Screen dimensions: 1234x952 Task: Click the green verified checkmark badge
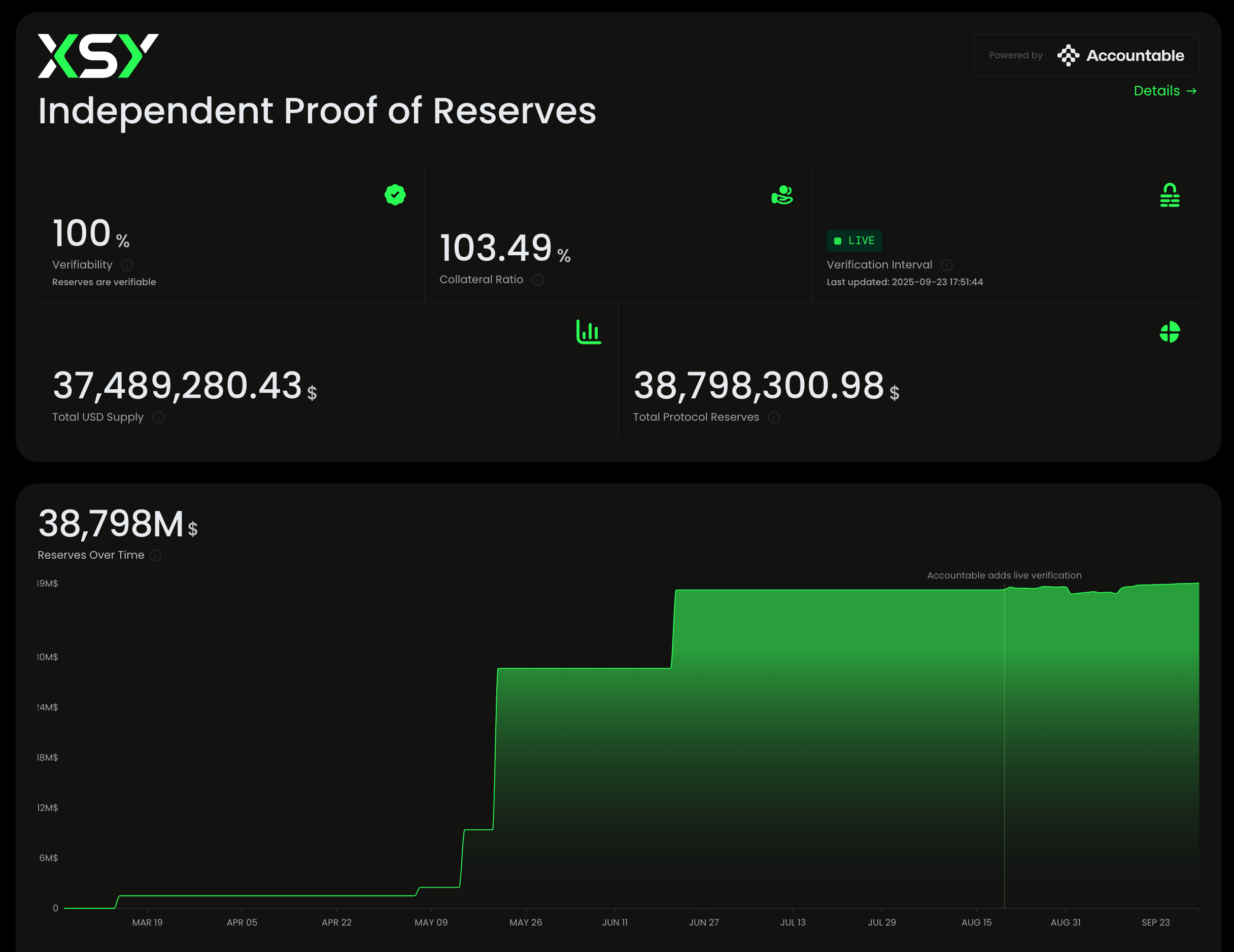pos(395,195)
